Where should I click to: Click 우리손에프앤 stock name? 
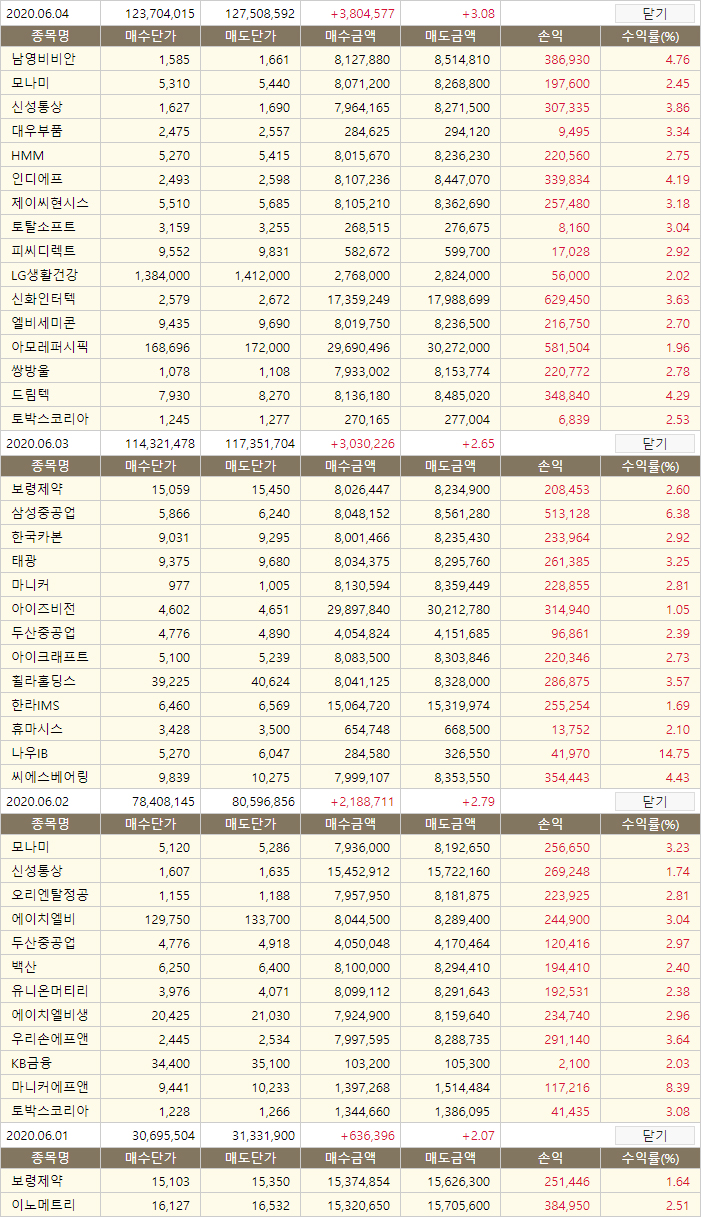pyautogui.click(x=50, y=1039)
